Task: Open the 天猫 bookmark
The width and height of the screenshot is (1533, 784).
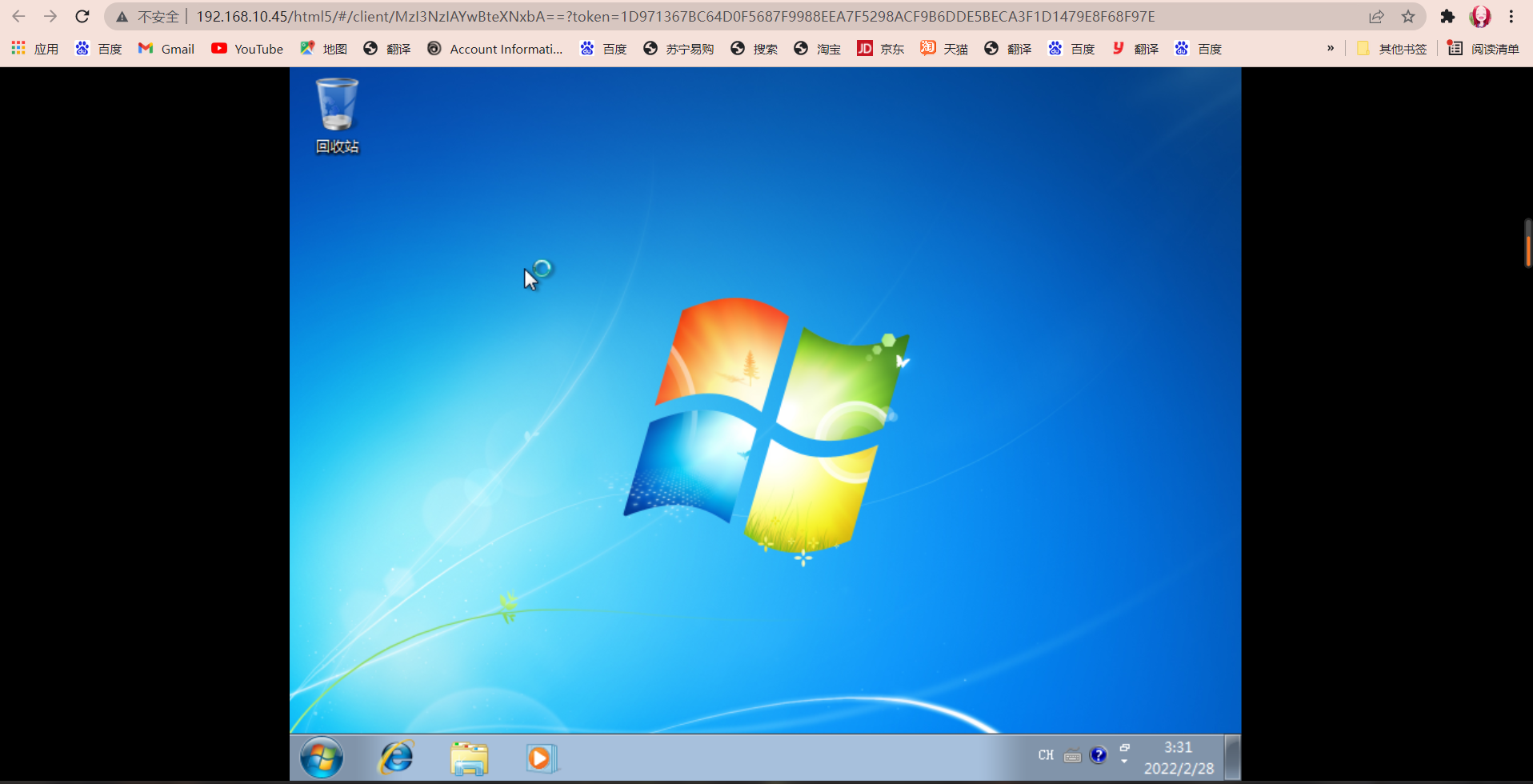Action: 943,49
